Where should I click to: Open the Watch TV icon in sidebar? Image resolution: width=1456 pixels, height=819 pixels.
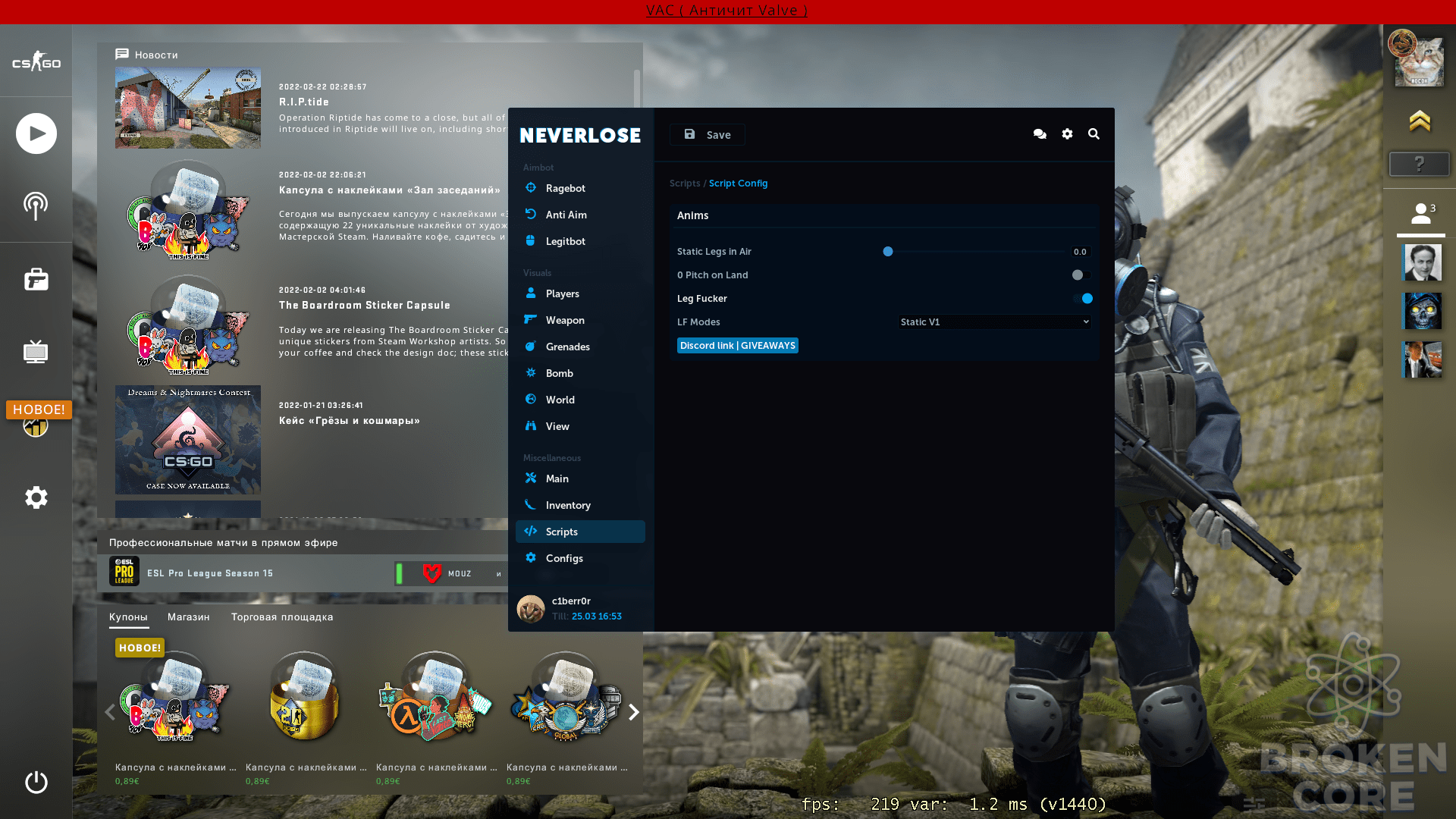[x=36, y=351]
